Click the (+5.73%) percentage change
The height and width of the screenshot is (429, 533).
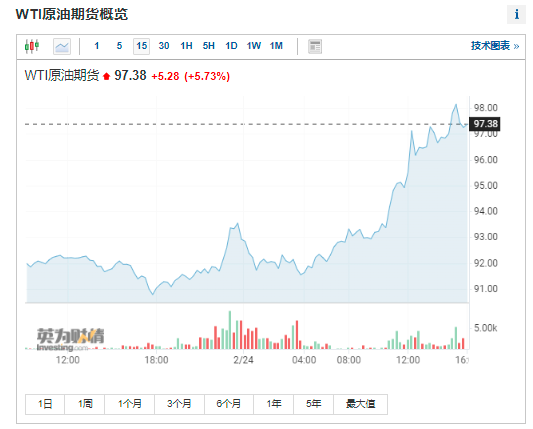click(x=207, y=76)
